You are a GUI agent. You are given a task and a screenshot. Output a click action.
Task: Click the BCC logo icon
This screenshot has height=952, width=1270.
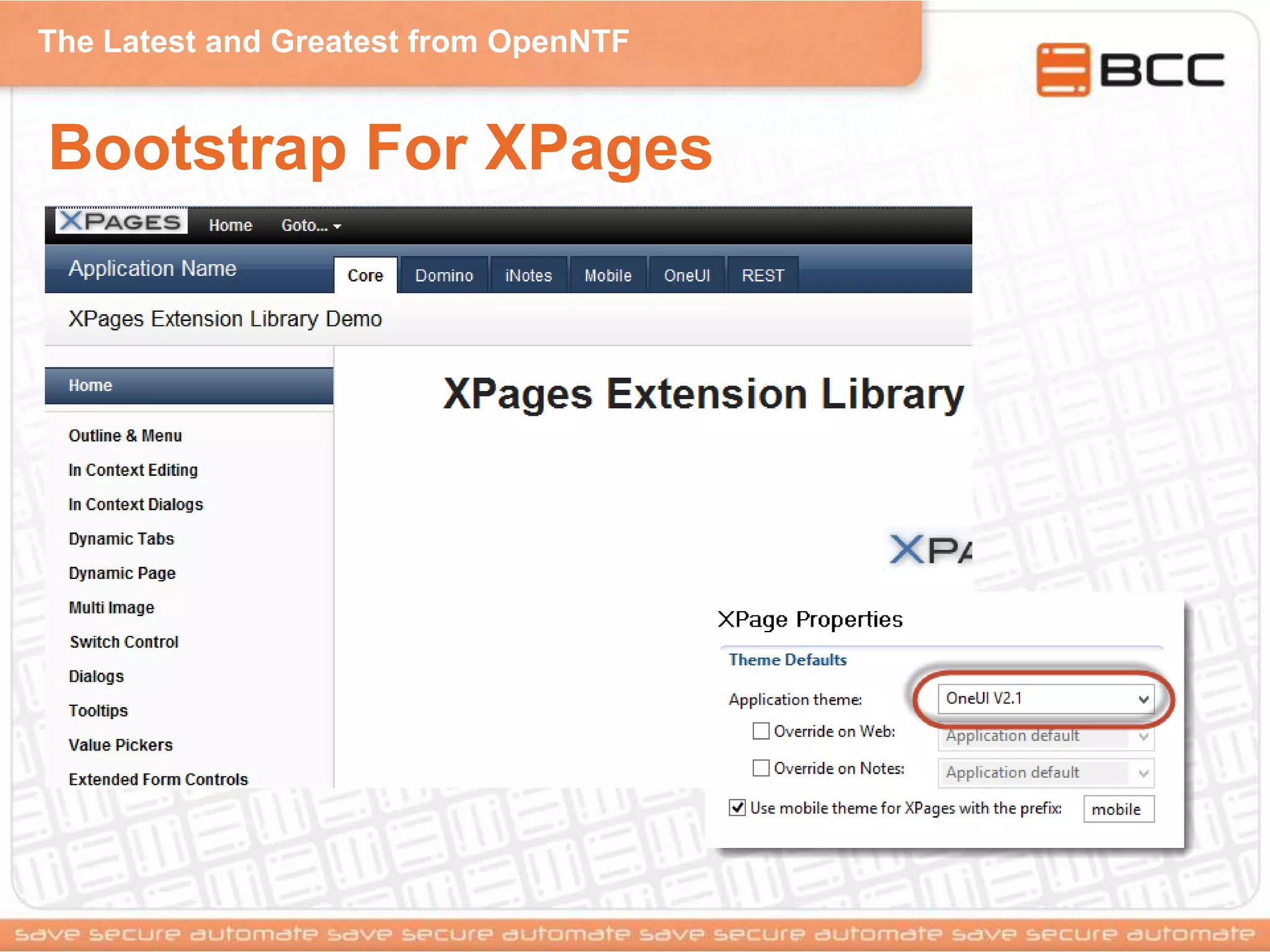point(1063,69)
